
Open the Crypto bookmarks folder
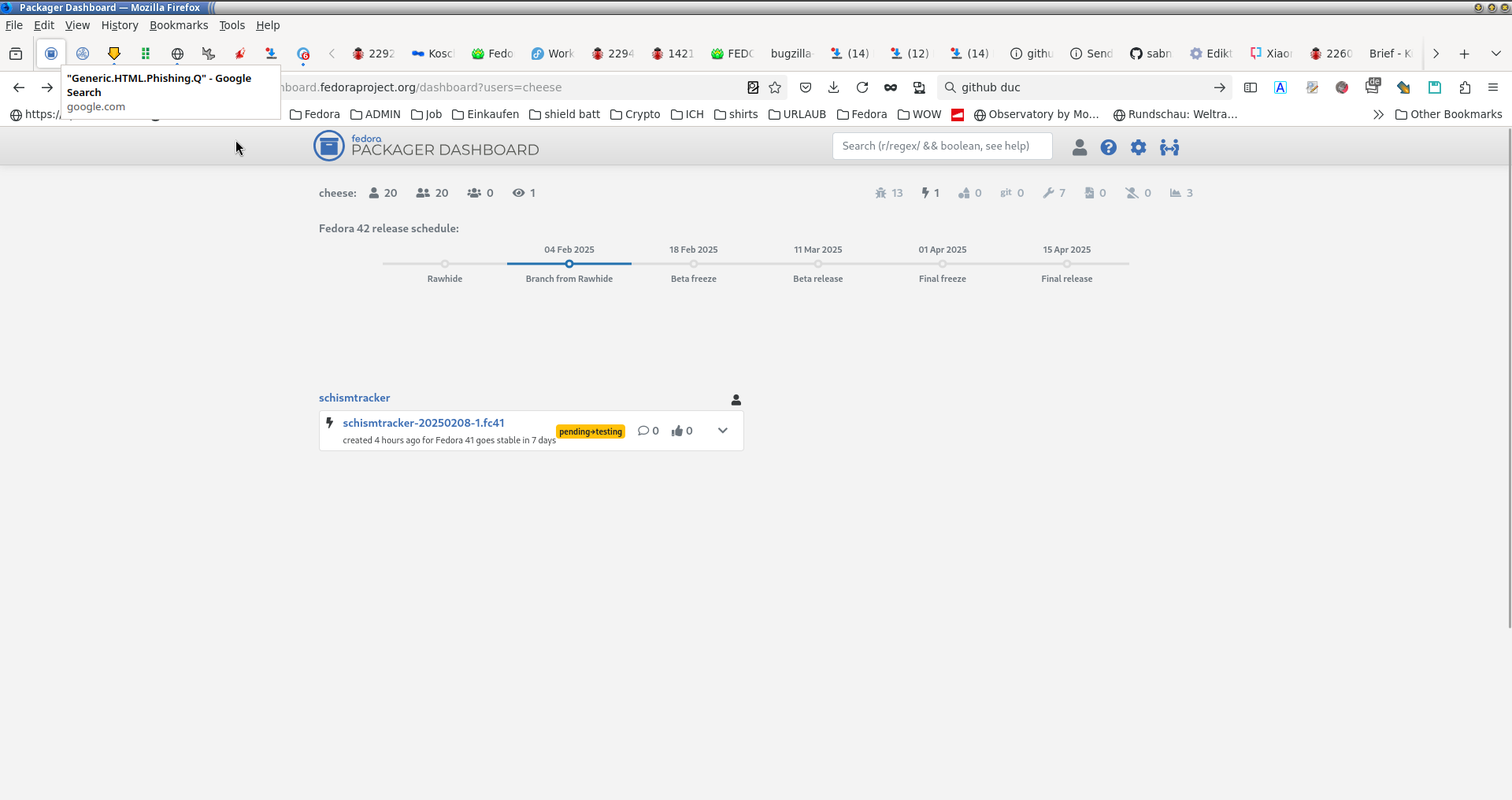coord(636,114)
